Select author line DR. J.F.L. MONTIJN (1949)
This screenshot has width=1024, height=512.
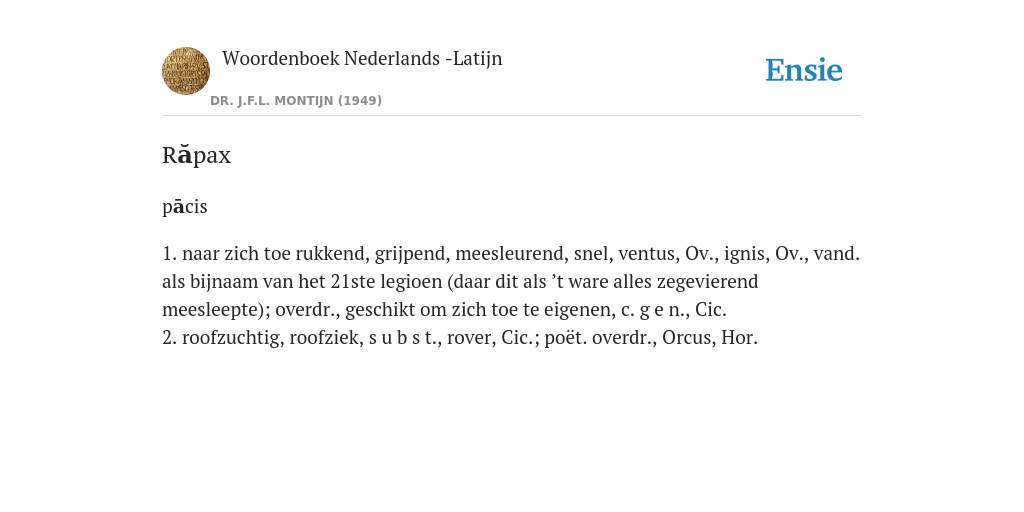click(x=296, y=101)
